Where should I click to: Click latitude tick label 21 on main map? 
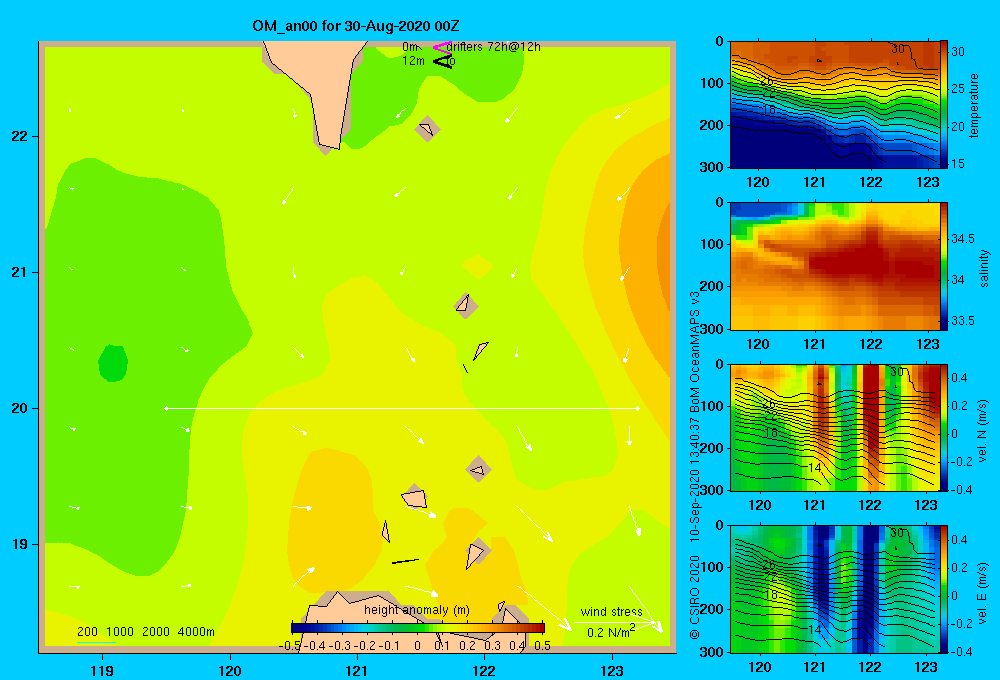point(20,272)
